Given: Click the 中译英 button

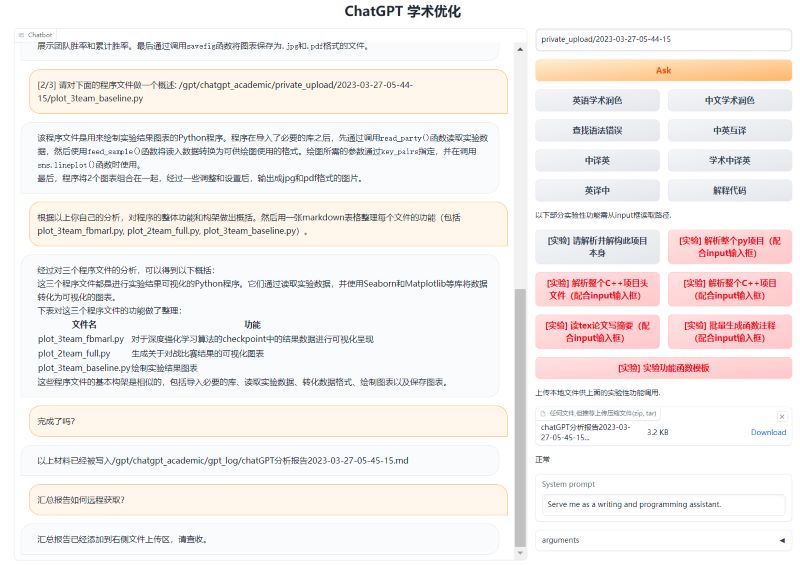Looking at the screenshot, I should [597, 160].
